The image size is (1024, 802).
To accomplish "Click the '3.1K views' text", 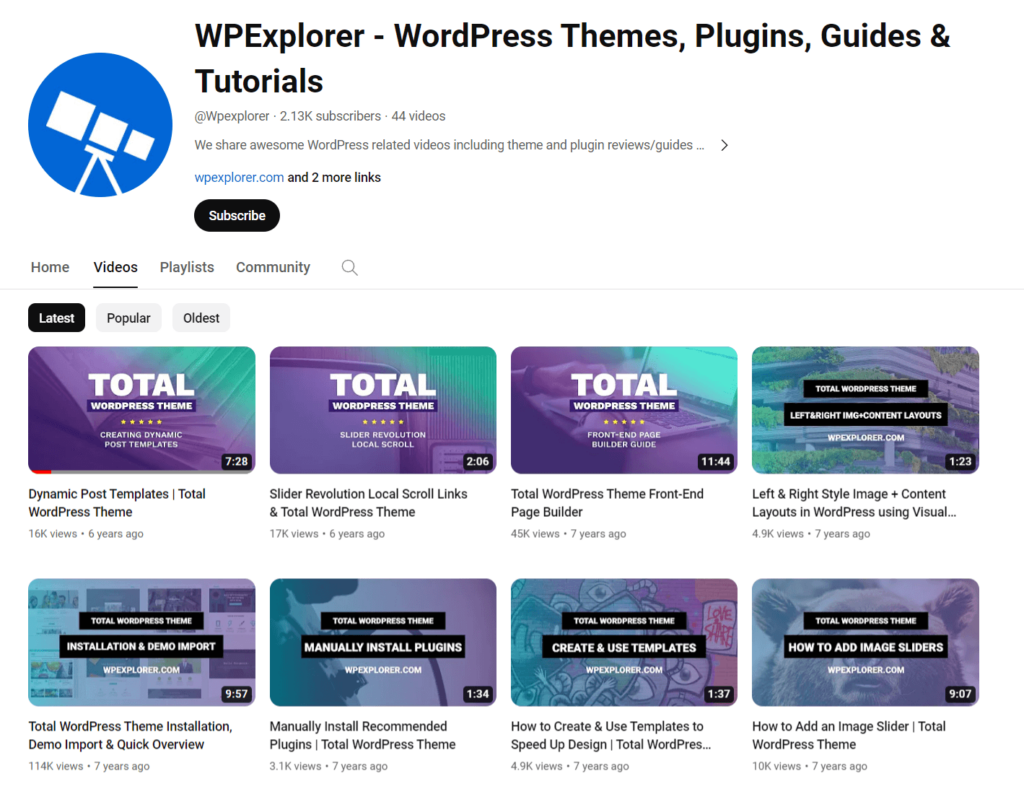I will 295,766.
